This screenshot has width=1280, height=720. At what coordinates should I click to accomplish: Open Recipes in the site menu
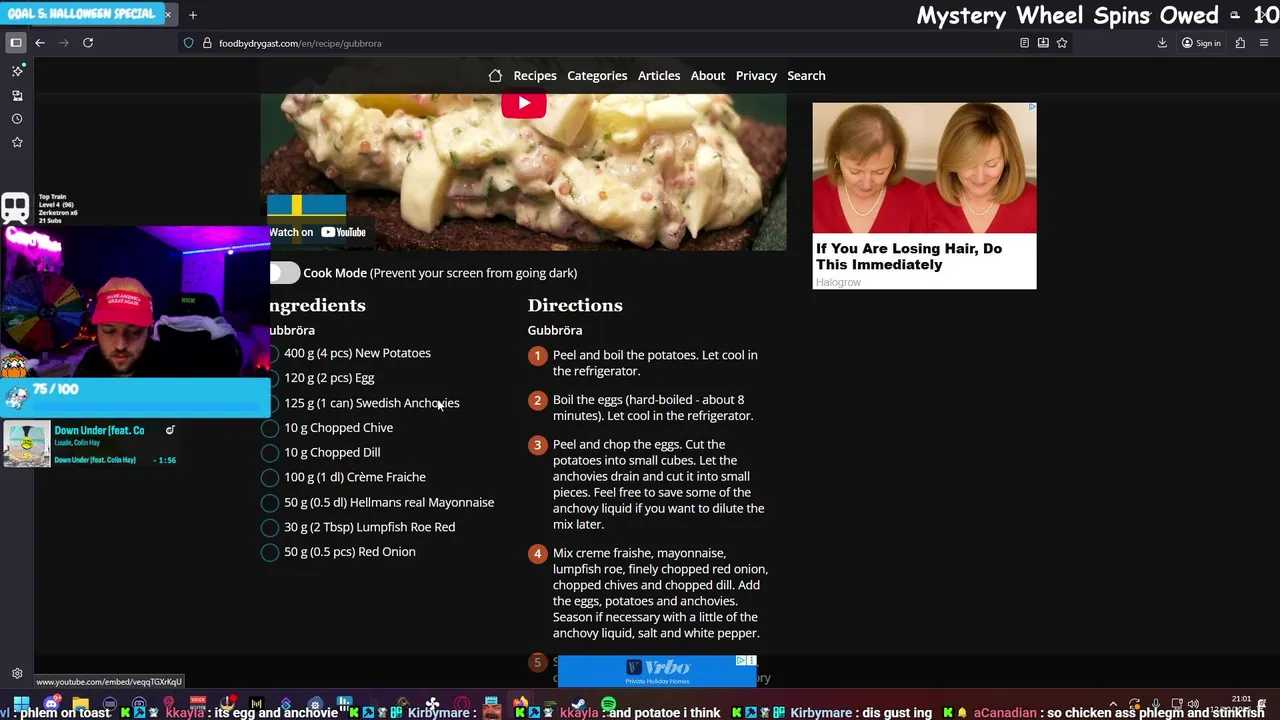click(535, 76)
